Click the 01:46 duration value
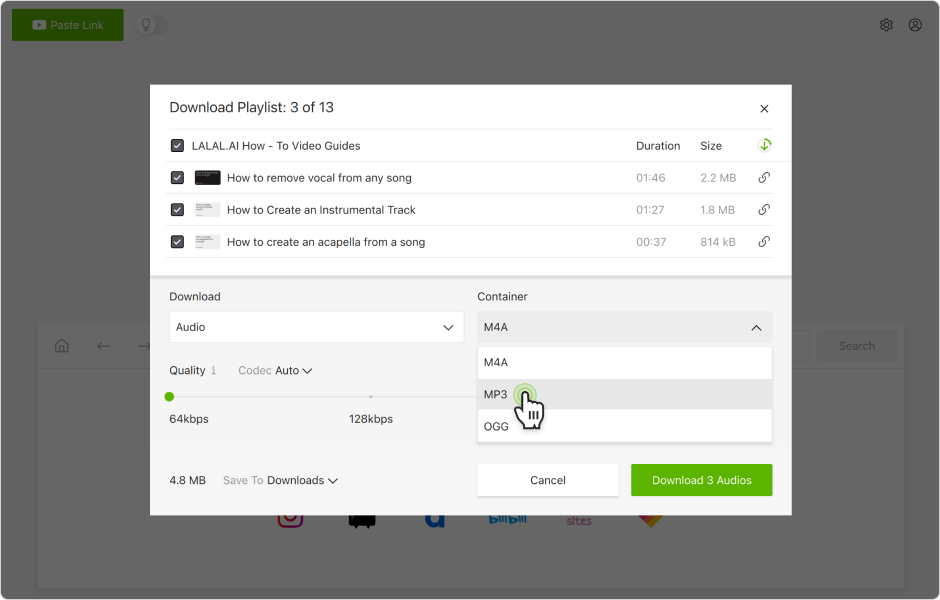 (x=650, y=177)
